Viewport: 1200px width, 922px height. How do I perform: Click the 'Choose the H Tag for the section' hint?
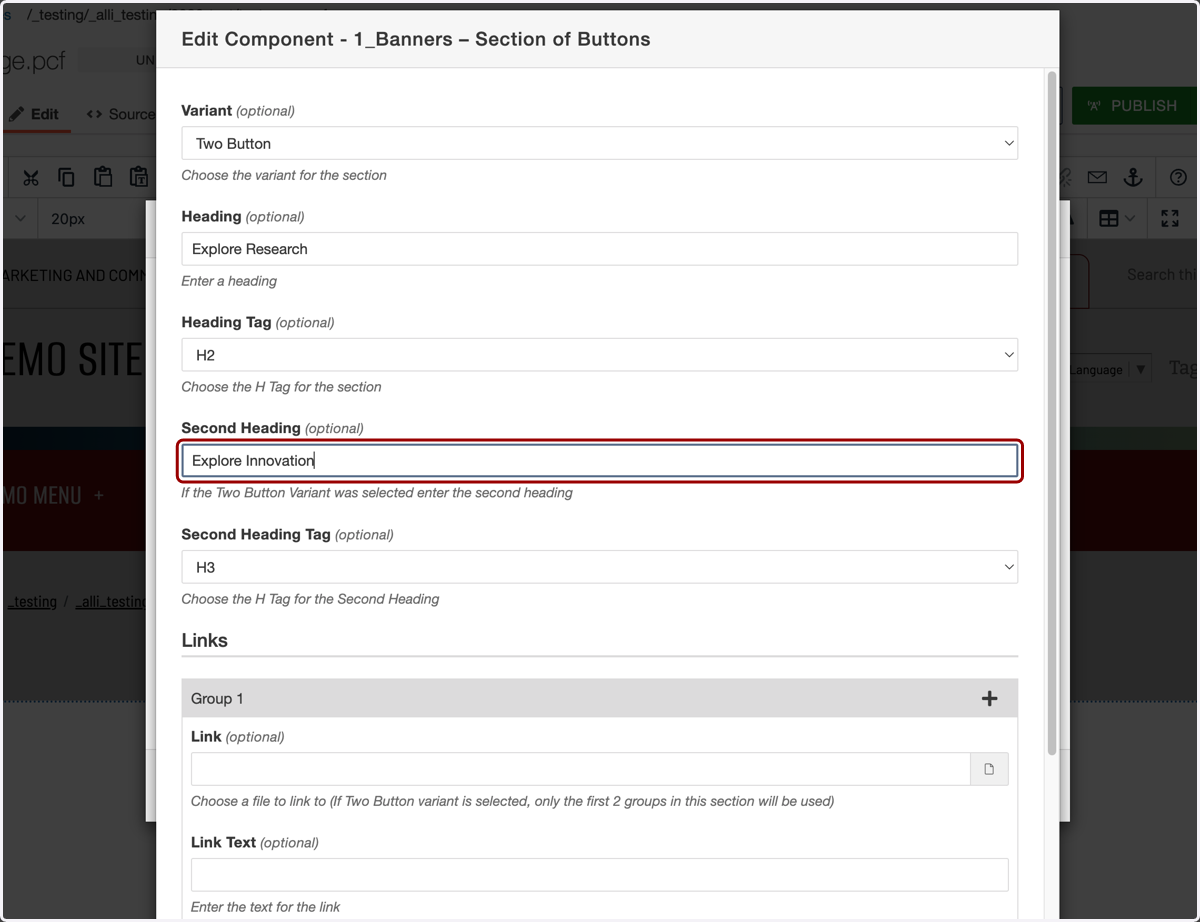[x=281, y=387]
